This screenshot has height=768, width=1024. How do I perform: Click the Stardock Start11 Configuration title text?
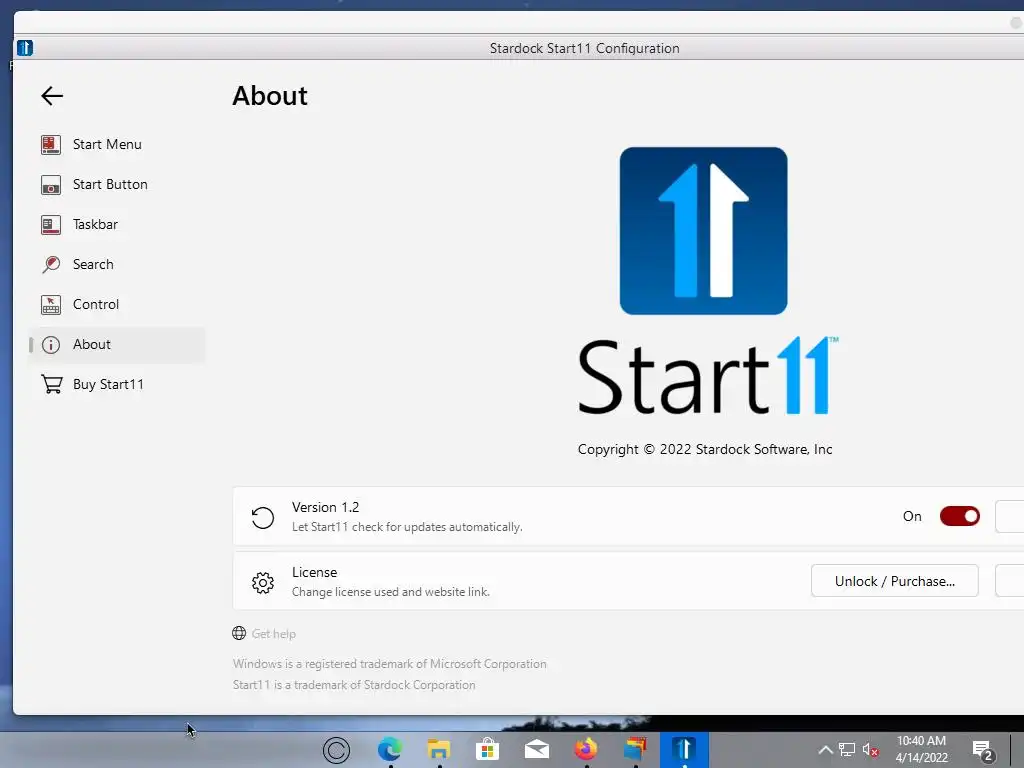[x=584, y=48]
